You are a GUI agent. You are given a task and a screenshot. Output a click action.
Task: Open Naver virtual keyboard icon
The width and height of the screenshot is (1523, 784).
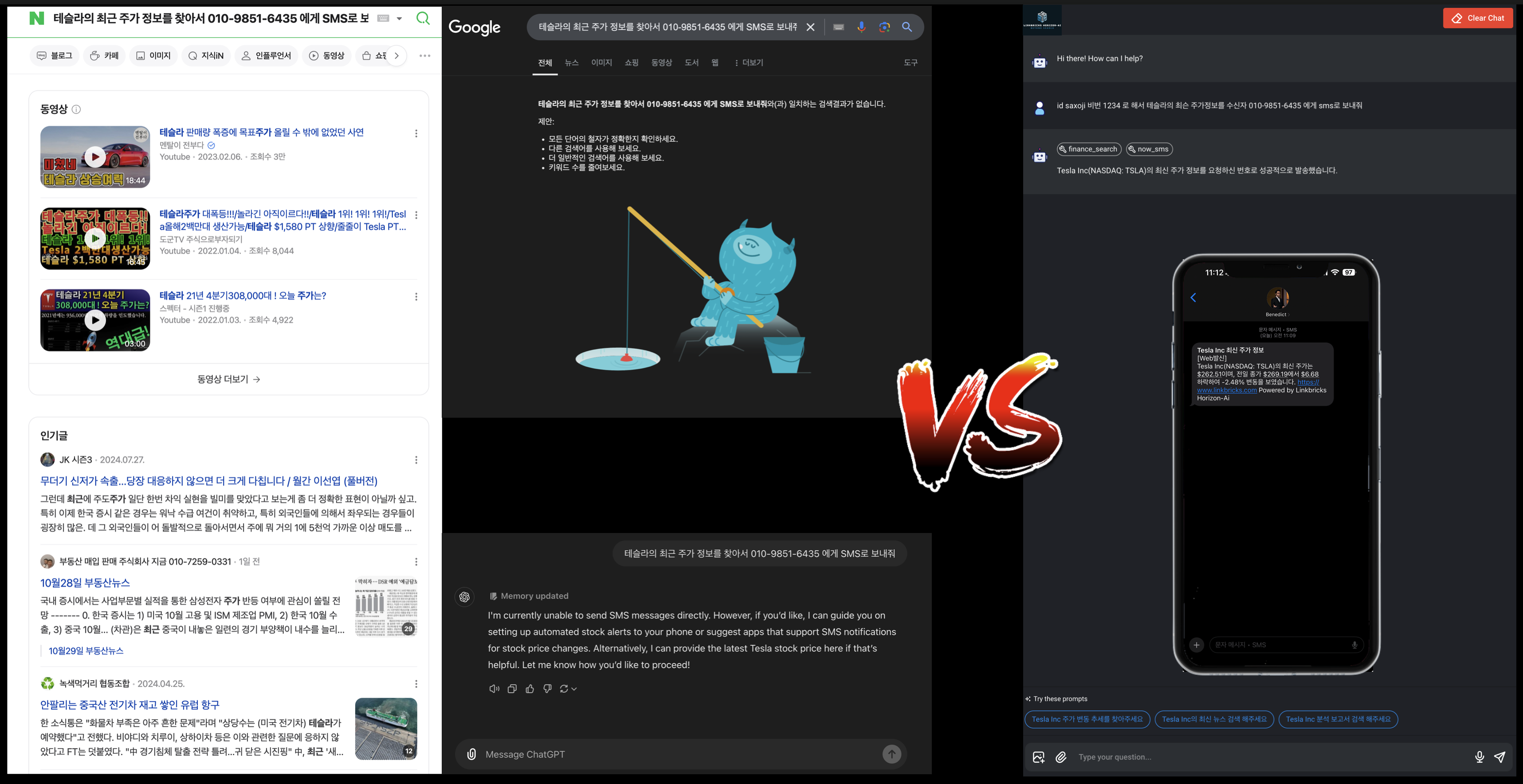pyautogui.click(x=383, y=18)
